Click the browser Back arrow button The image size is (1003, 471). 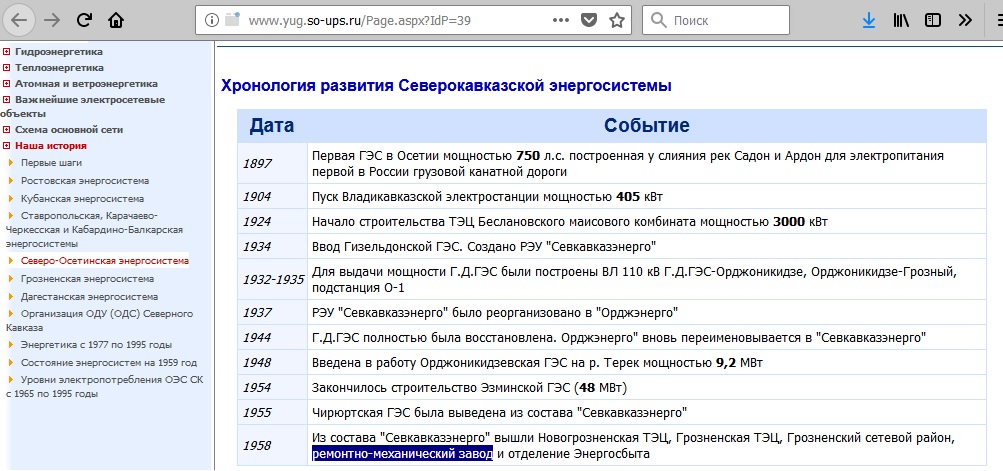click(20, 20)
